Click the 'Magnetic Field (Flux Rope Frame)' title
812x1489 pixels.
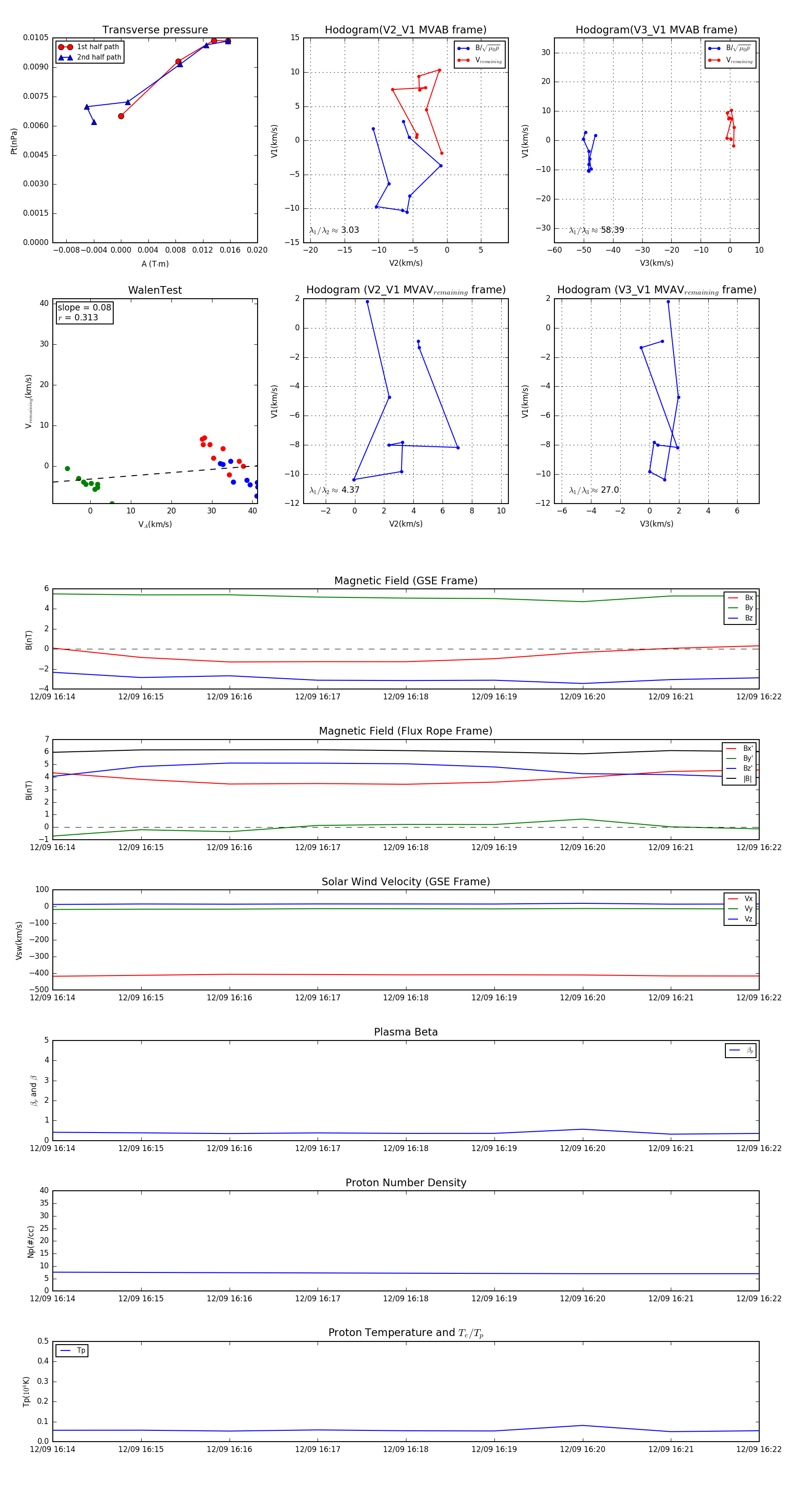(x=406, y=731)
